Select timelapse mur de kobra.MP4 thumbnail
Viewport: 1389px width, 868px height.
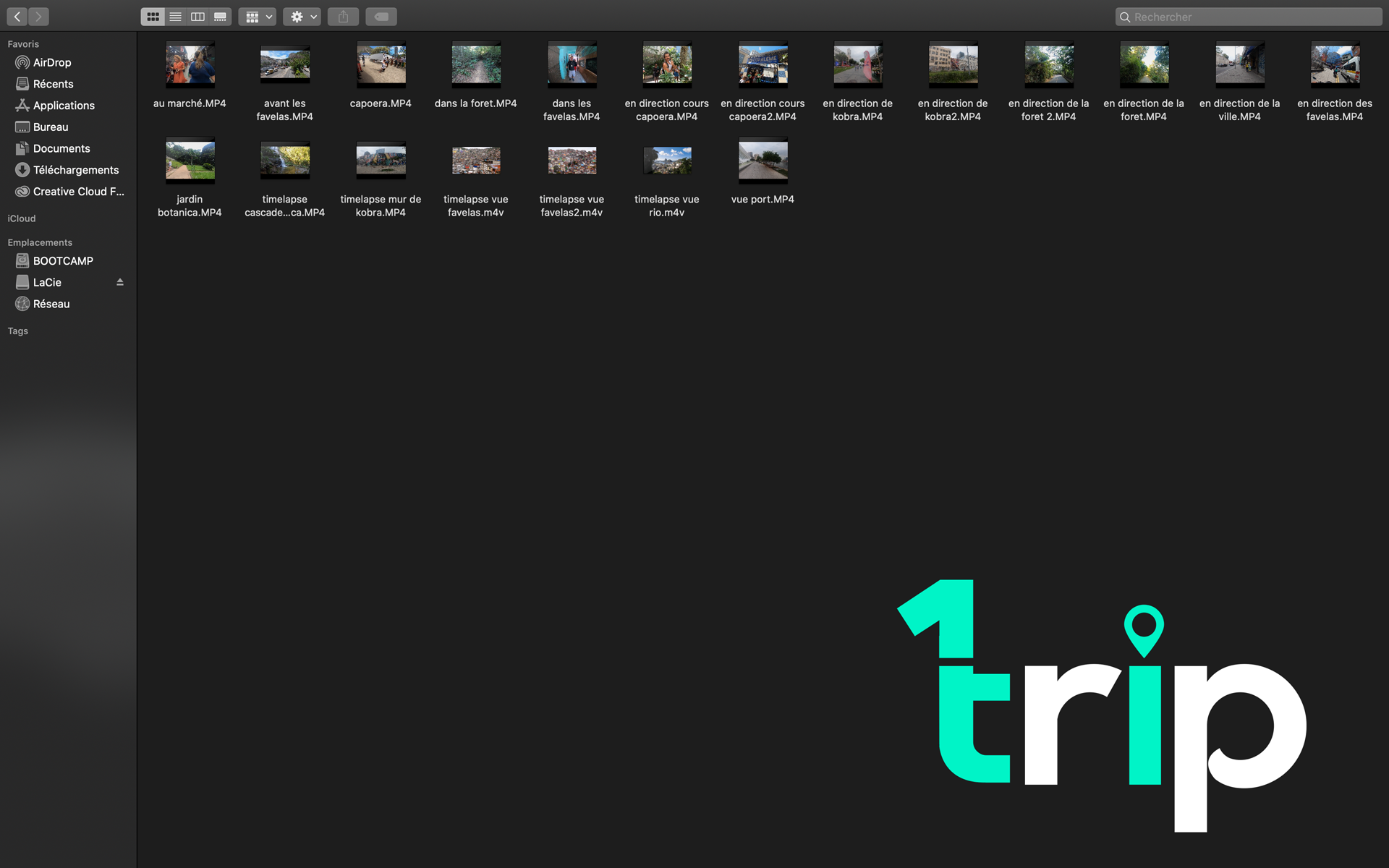pos(381,160)
